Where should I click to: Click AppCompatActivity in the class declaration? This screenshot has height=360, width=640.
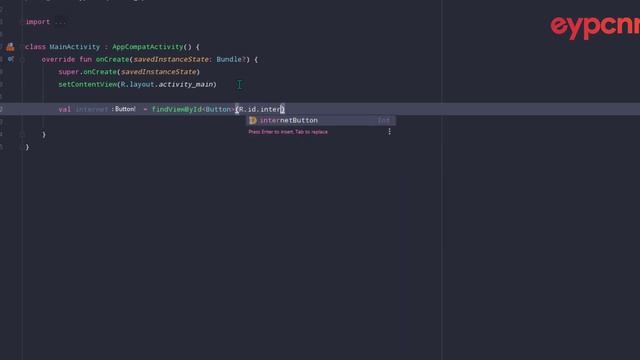click(148, 47)
